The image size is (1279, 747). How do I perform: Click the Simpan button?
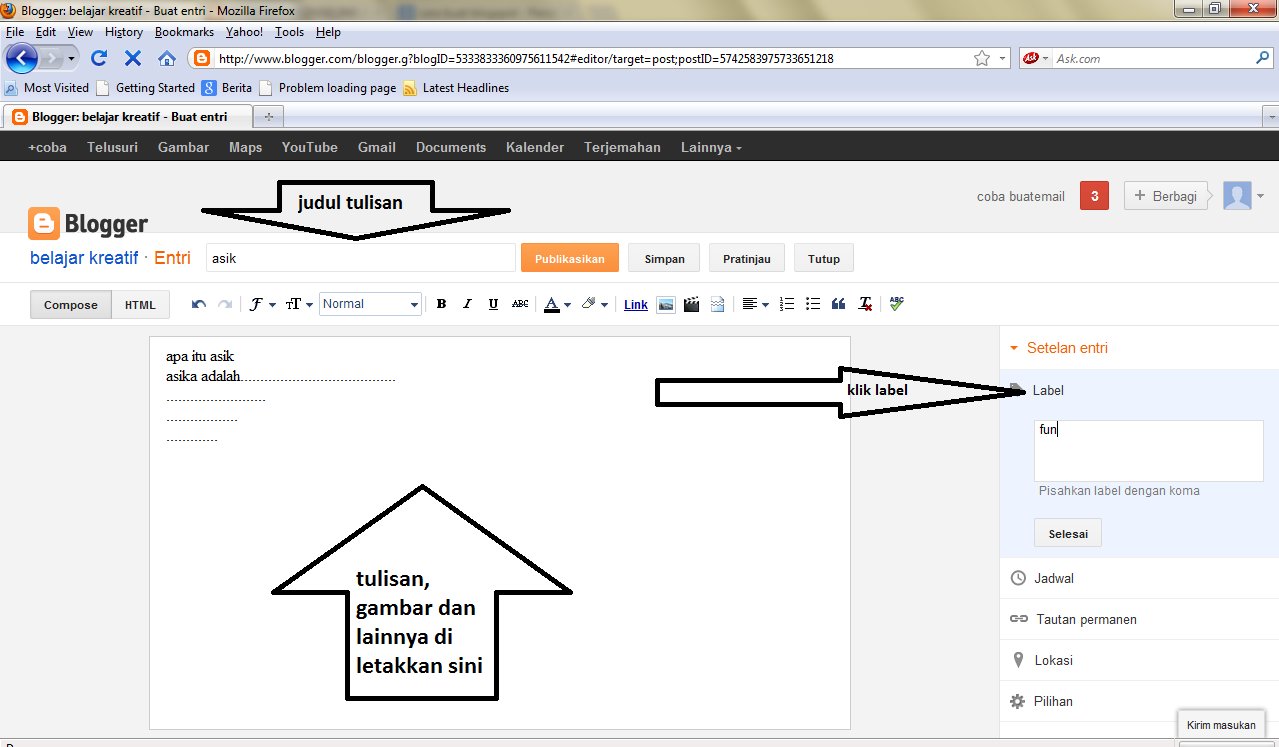coord(665,258)
